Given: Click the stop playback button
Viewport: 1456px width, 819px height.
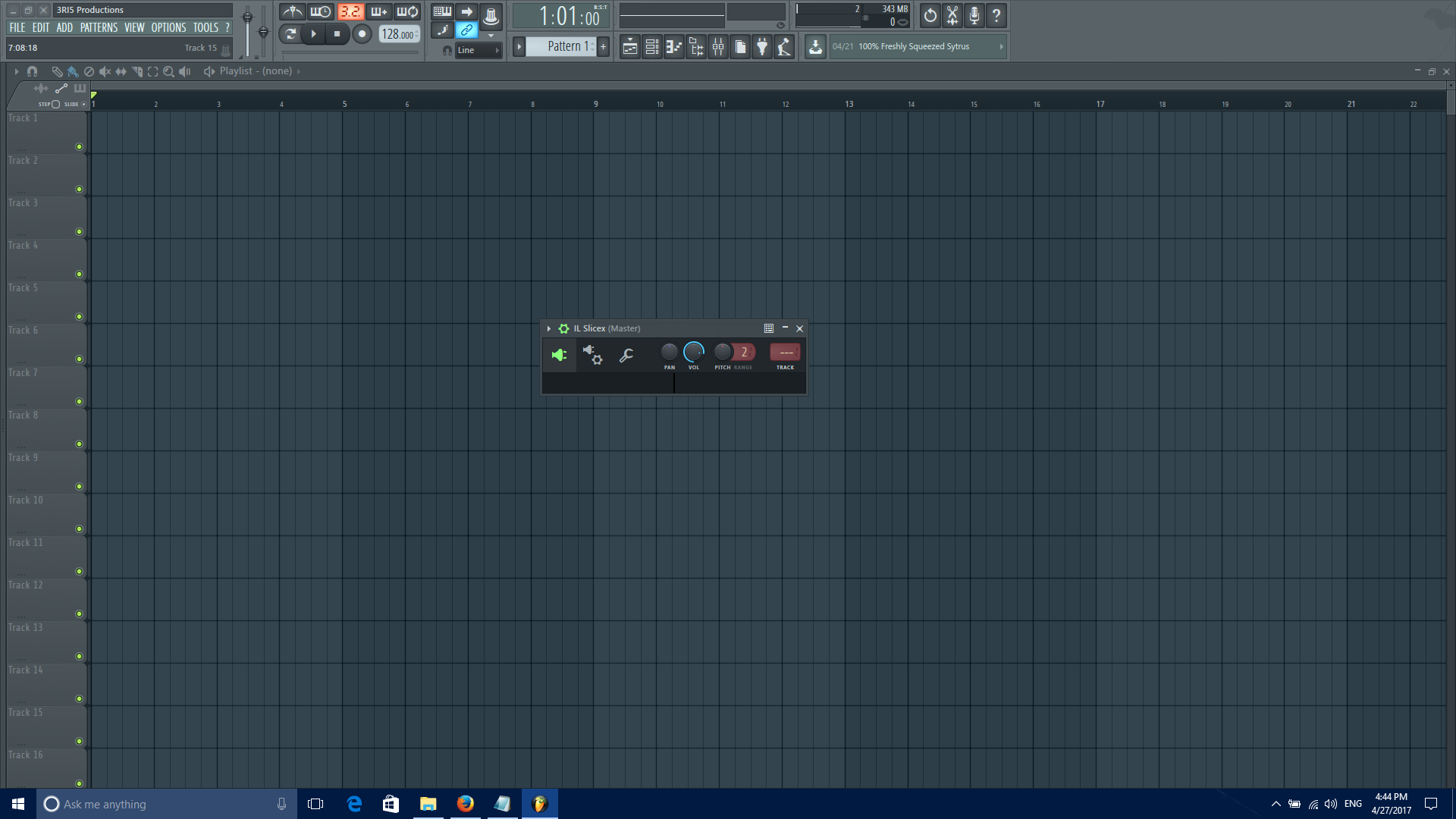Looking at the screenshot, I should click(x=337, y=34).
